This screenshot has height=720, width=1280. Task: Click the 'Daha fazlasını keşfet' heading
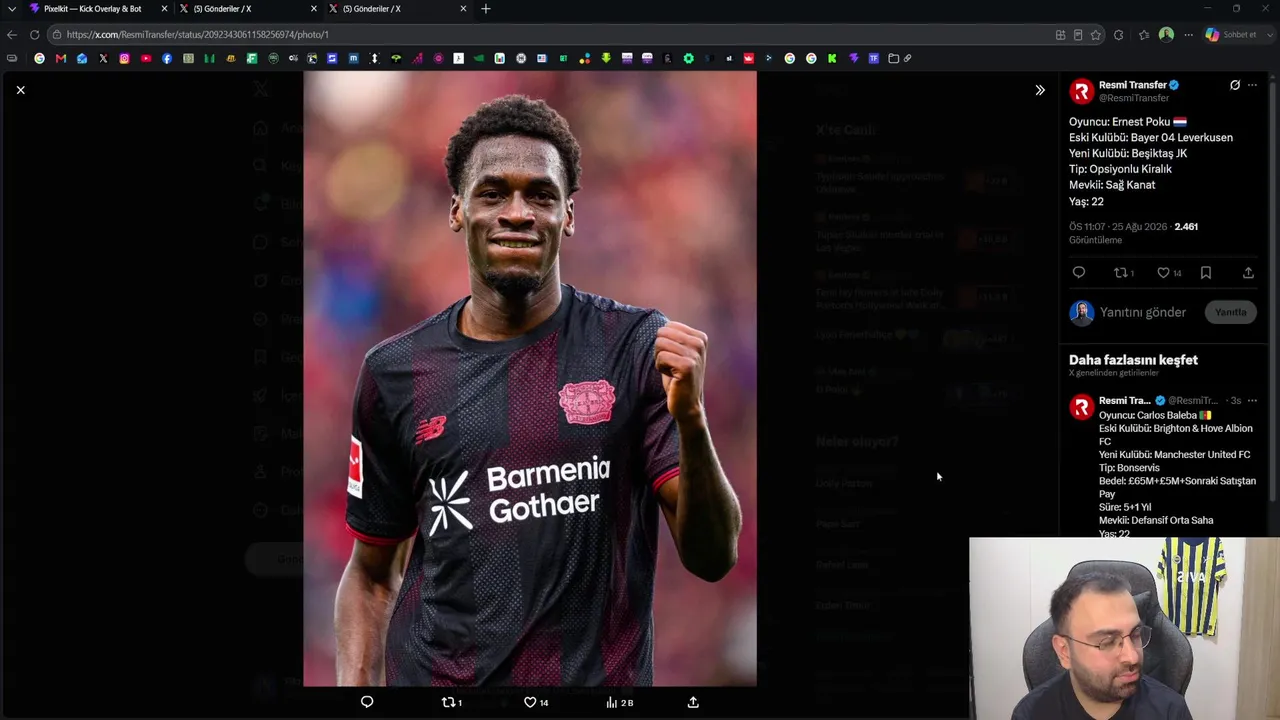[1133, 360]
